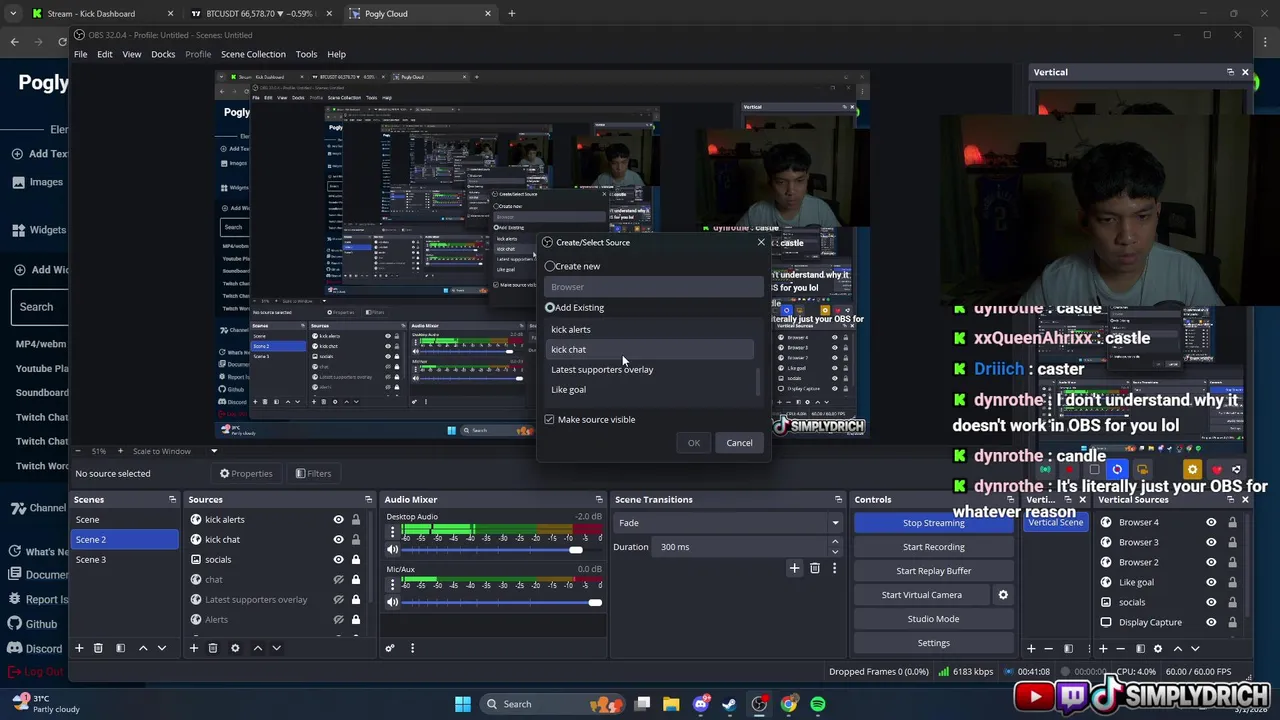The height and width of the screenshot is (720, 1280).
Task: Hide kick alerts source with eye icon
Action: click(338, 519)
